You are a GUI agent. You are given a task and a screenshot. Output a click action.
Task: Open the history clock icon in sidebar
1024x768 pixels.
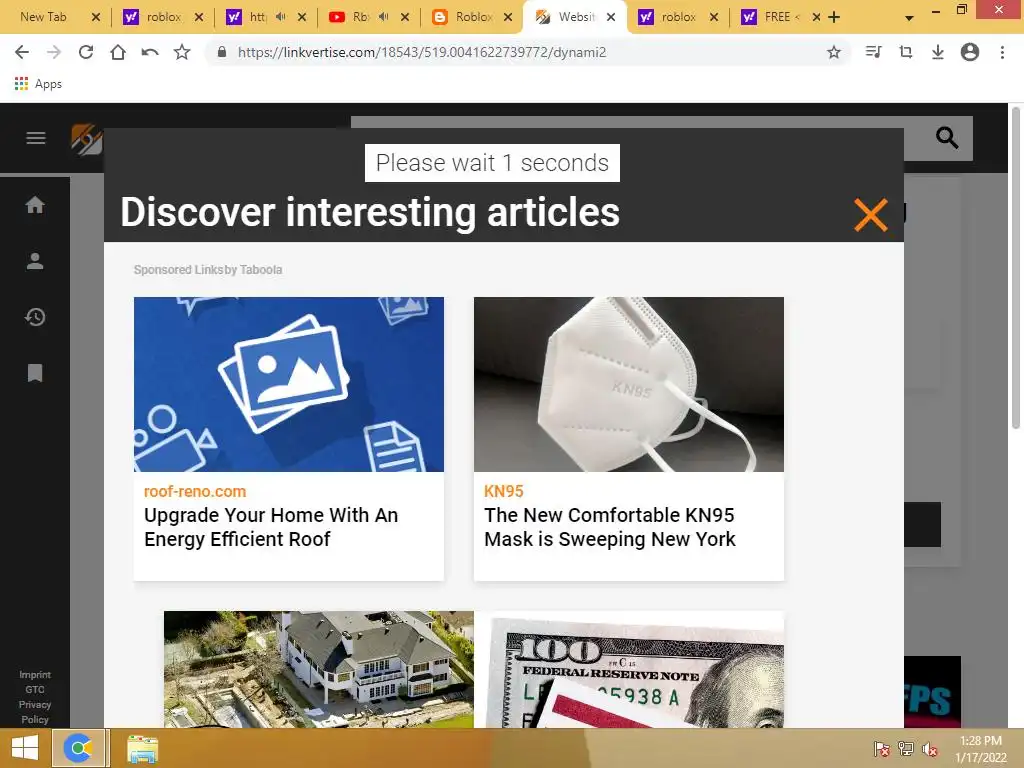[x=35, y=317]
